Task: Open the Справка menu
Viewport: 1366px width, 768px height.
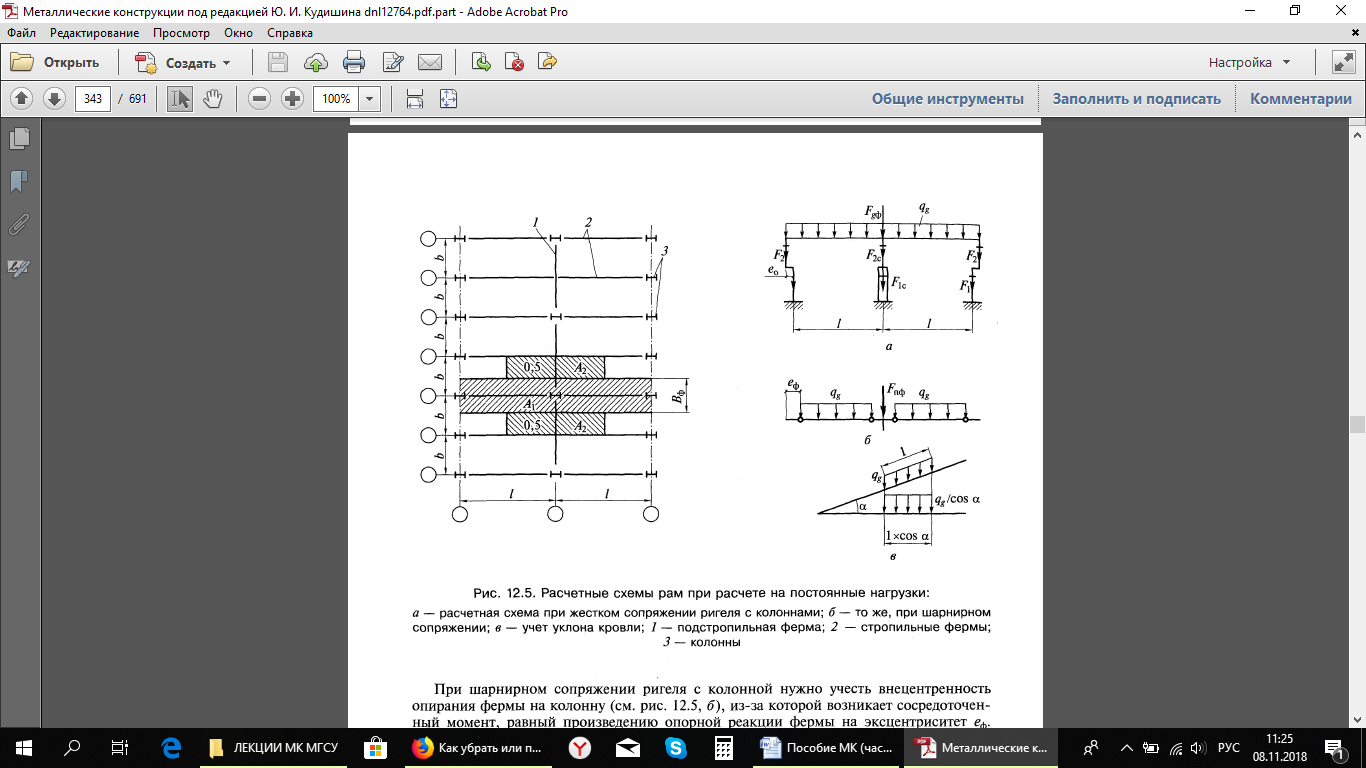Action: (x=290, y=32)
